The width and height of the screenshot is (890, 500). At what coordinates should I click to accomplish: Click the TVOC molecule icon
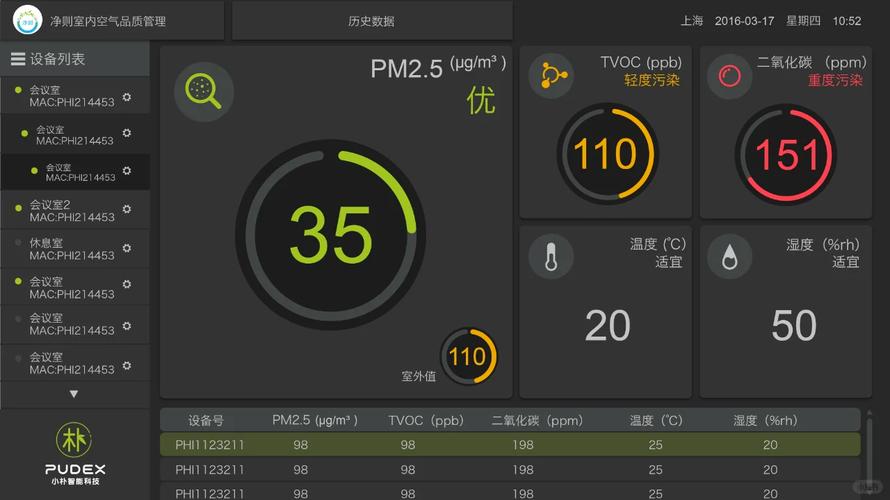[551, 75]
